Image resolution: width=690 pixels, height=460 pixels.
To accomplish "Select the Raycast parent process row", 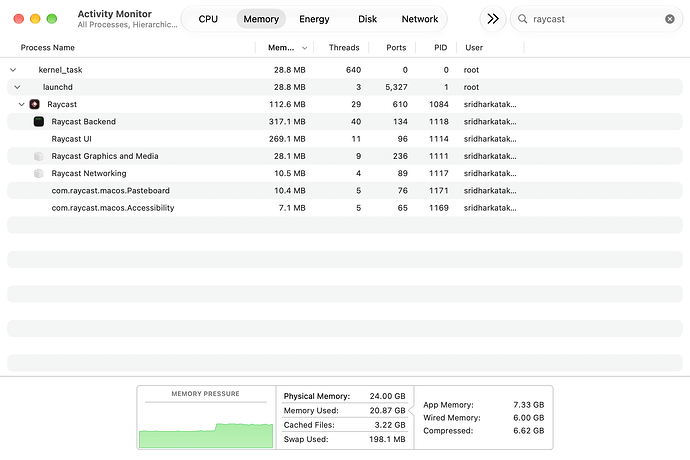I will [345, 104].
